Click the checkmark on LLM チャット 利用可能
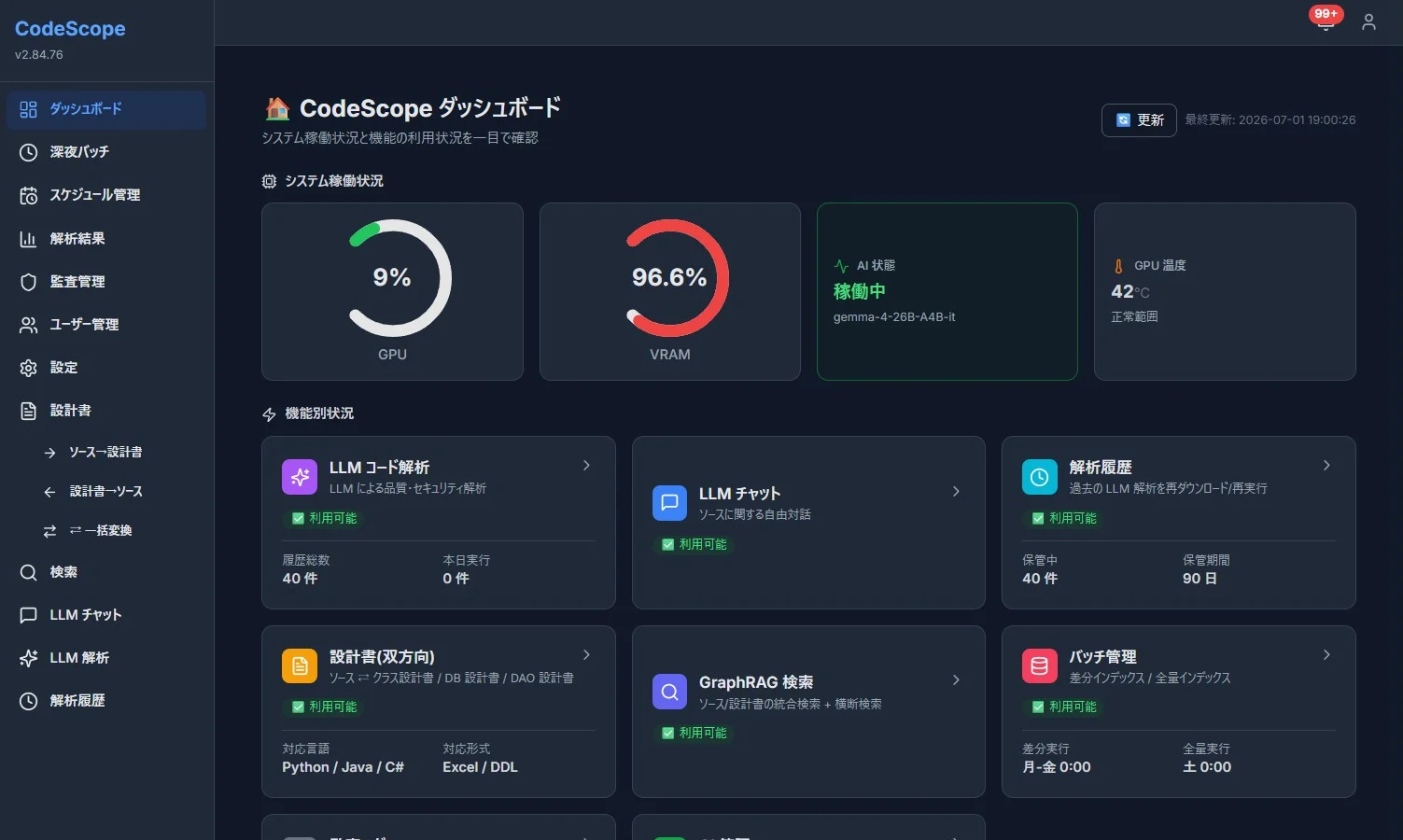 click(x=667, y=544)
